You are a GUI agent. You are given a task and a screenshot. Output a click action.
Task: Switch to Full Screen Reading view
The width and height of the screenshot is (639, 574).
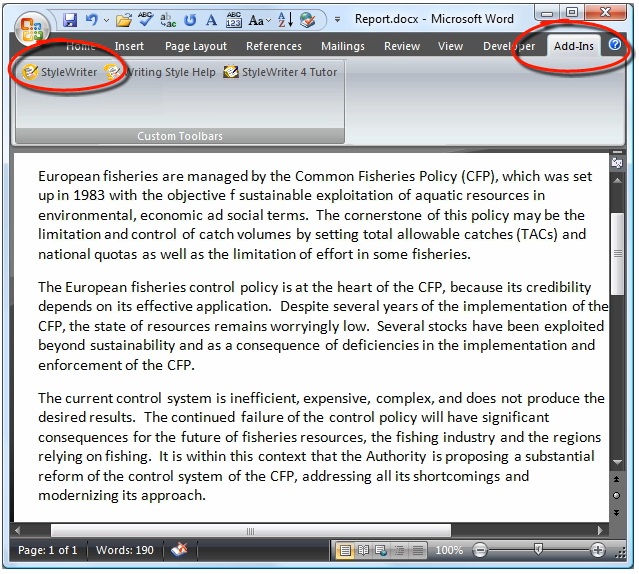click(x=363, y=551)
